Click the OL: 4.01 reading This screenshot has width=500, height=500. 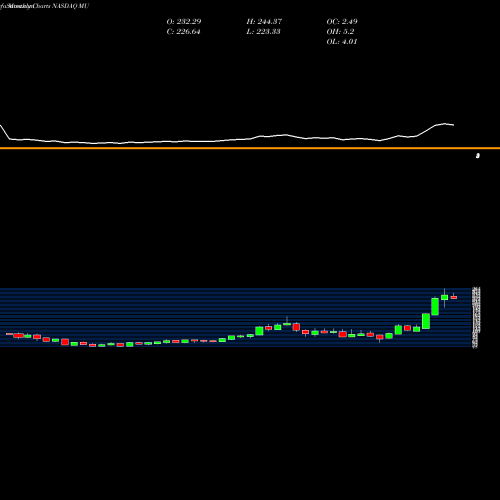342,41
